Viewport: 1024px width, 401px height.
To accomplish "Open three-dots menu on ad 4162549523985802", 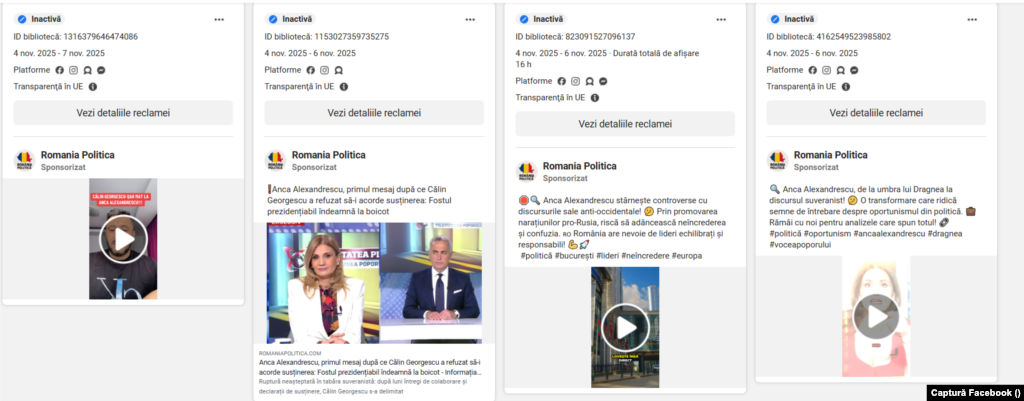I will [x=972, y=20].
